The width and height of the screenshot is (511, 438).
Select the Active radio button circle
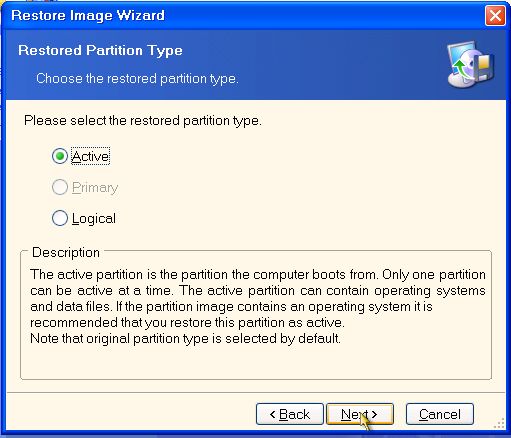60,156
